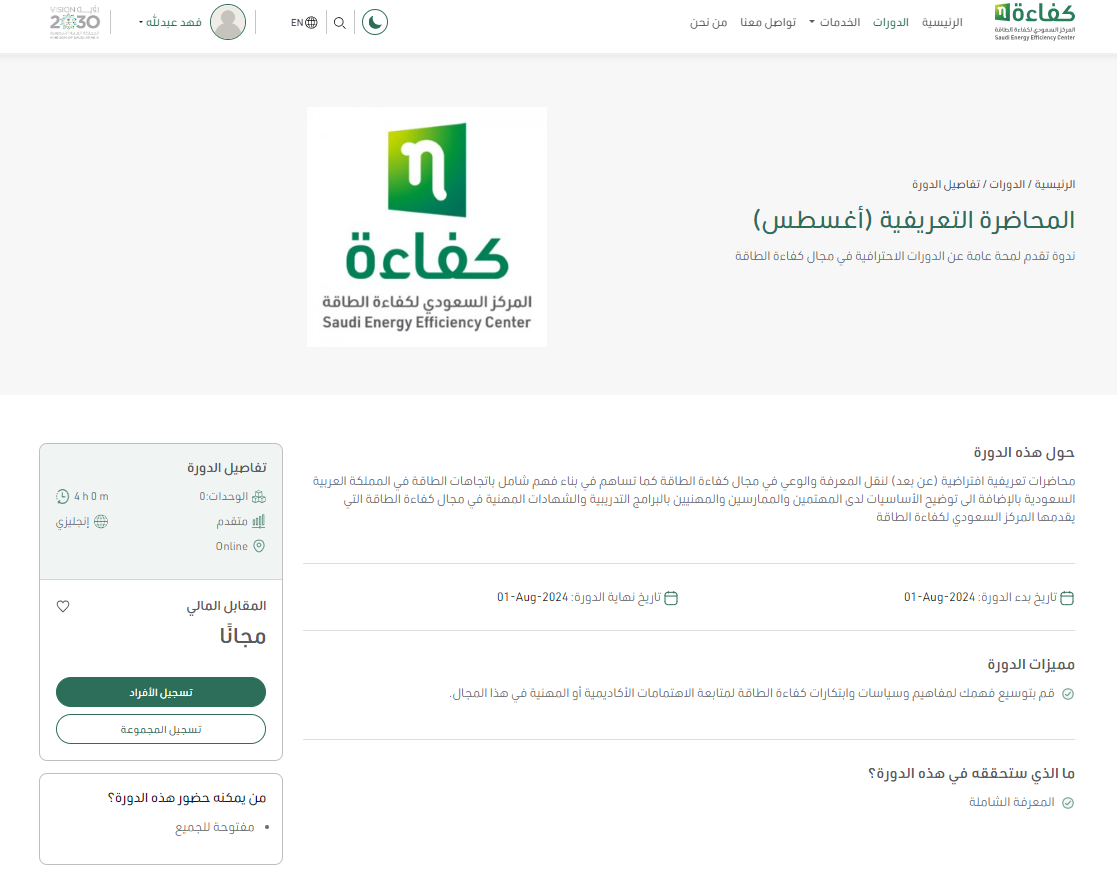The width and height of the screenshot is (1117, 885).
Task: Click the مميزات الدورة heading
Action: click(x=1031, y=664)
